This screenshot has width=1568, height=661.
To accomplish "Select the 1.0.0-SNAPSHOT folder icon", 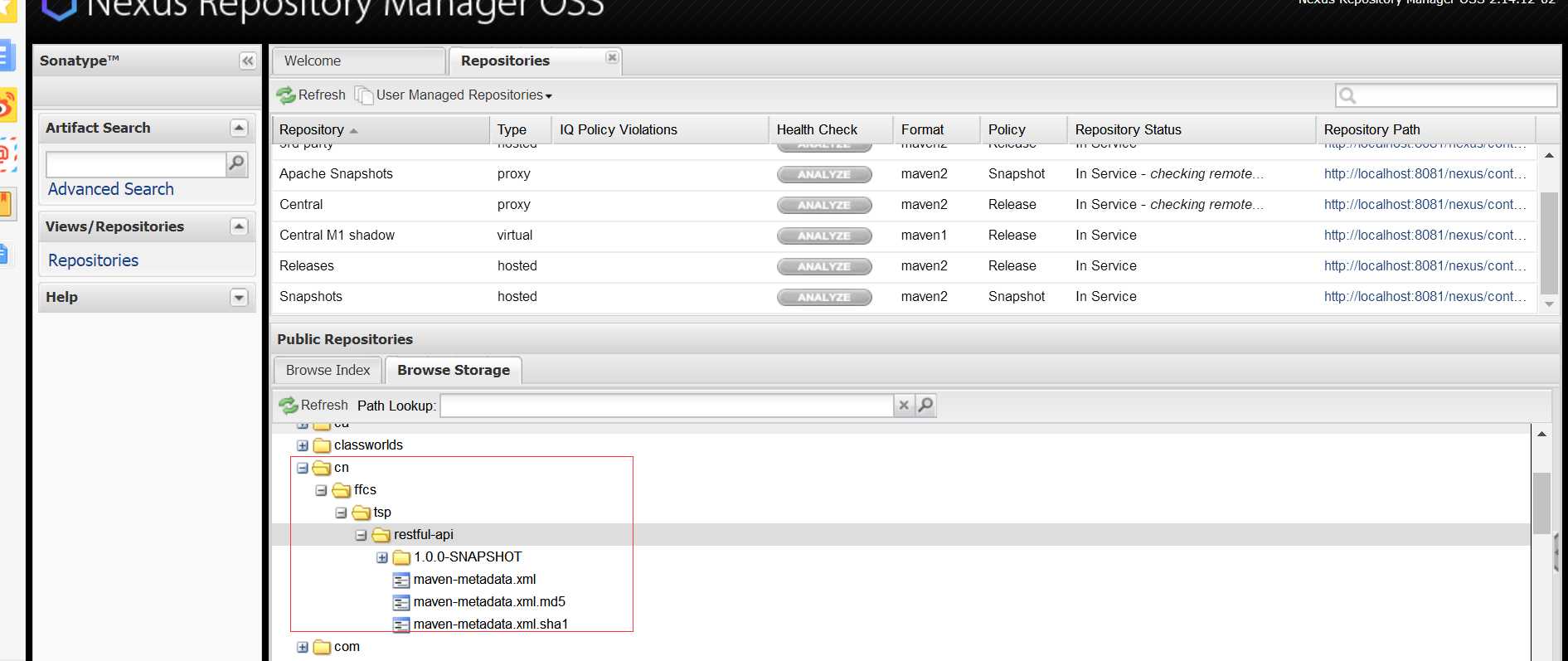I will 401,557.
